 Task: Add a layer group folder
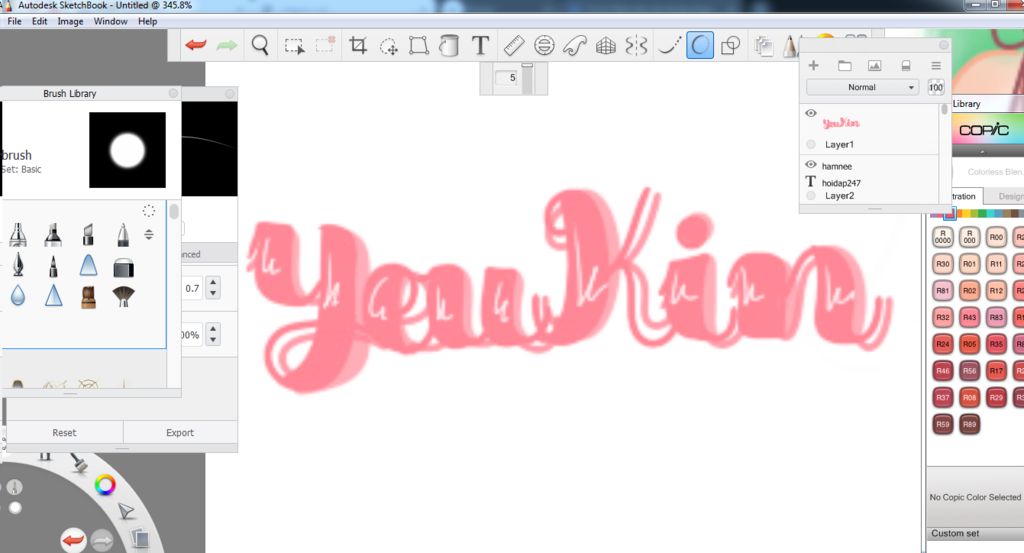844,65
